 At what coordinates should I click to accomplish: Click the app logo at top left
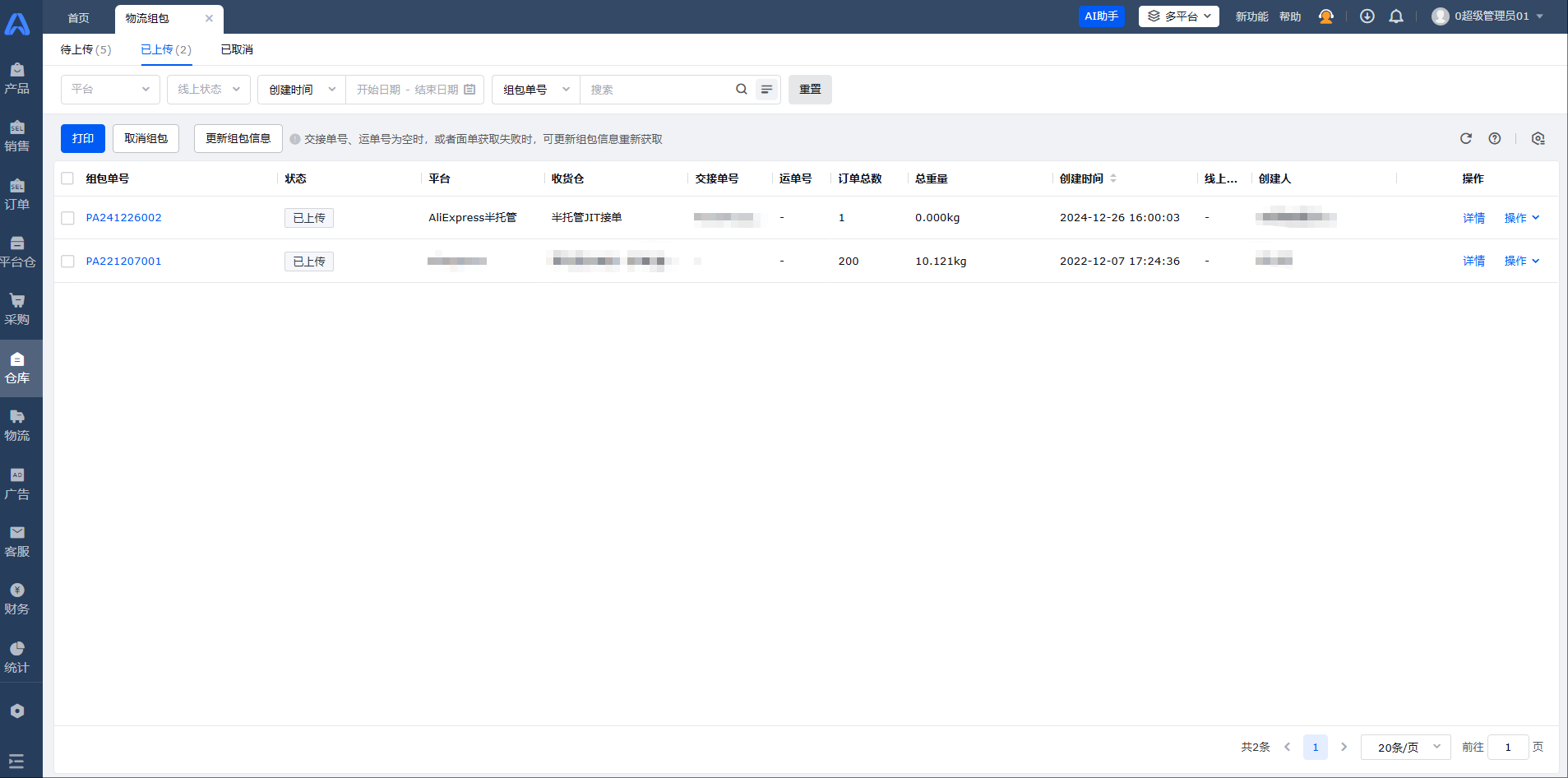tap(17, 23)
